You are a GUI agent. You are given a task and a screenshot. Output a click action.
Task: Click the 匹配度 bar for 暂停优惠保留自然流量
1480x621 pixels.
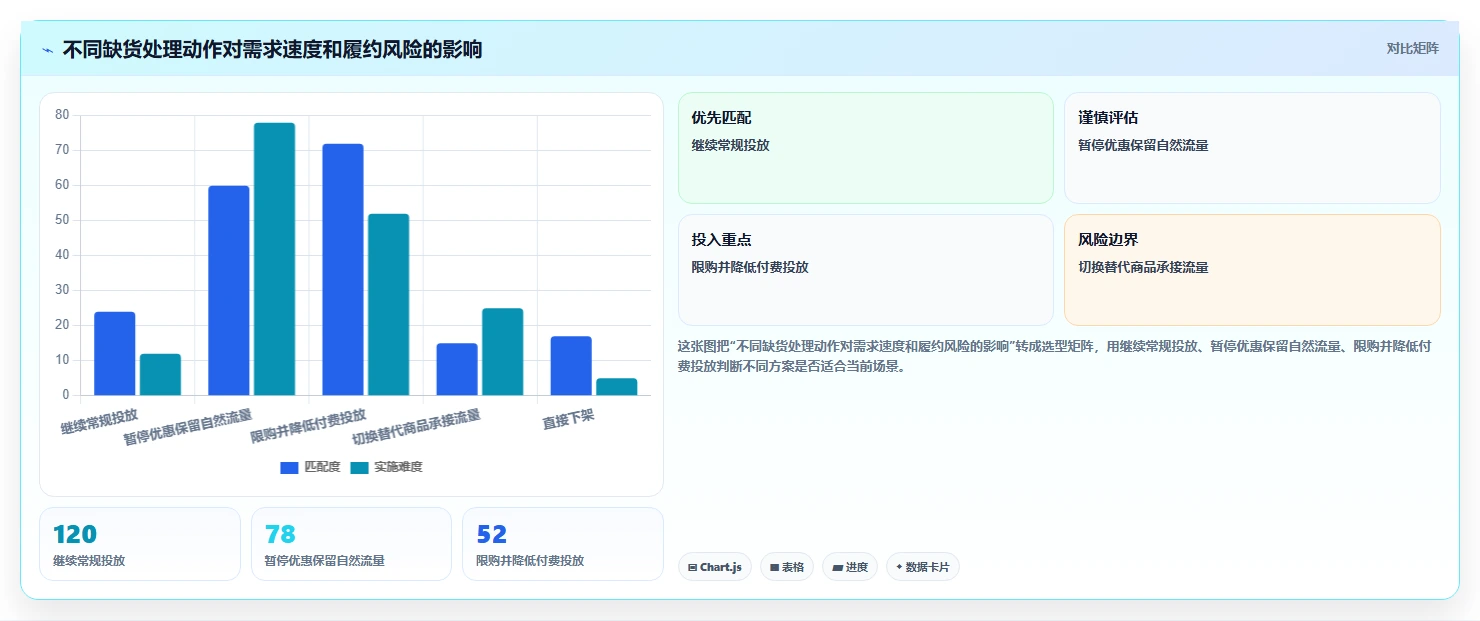[x=229, y=291]
